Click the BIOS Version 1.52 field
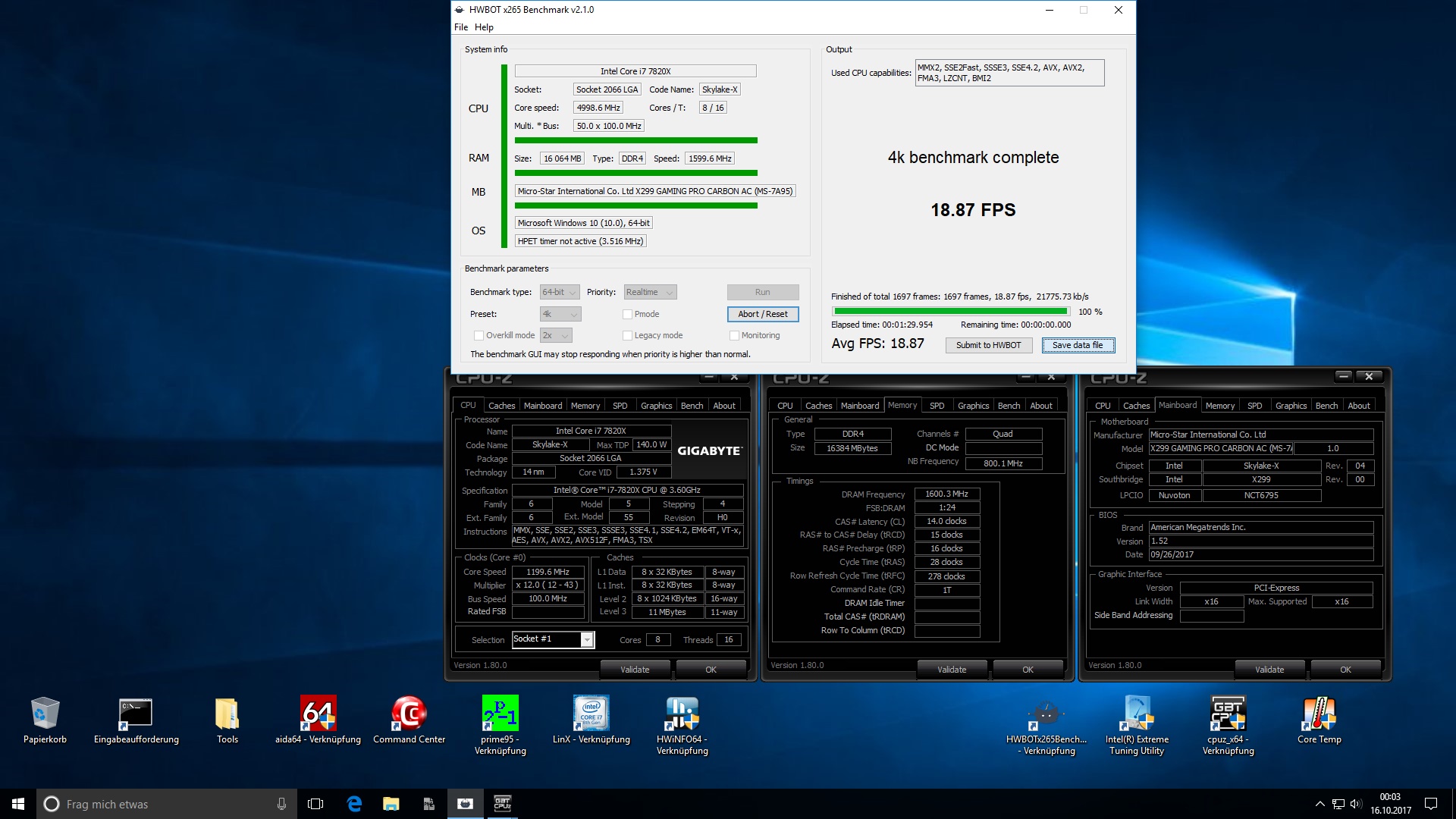1456x819 pixels. pyautogui.click(x=1260, y=541)
